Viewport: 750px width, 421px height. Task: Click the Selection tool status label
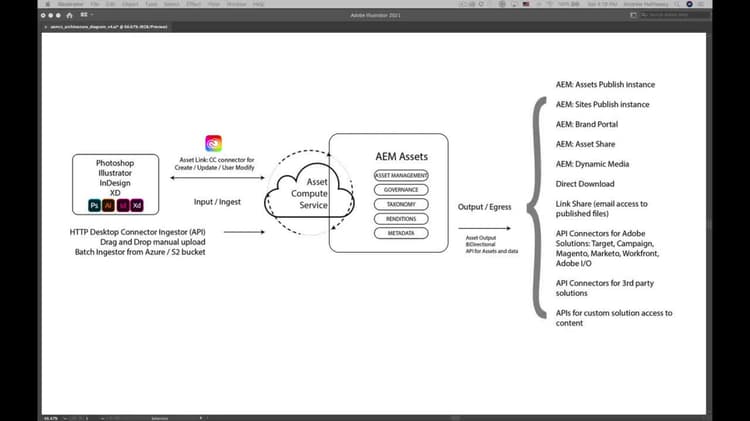(x=160, y=418)
